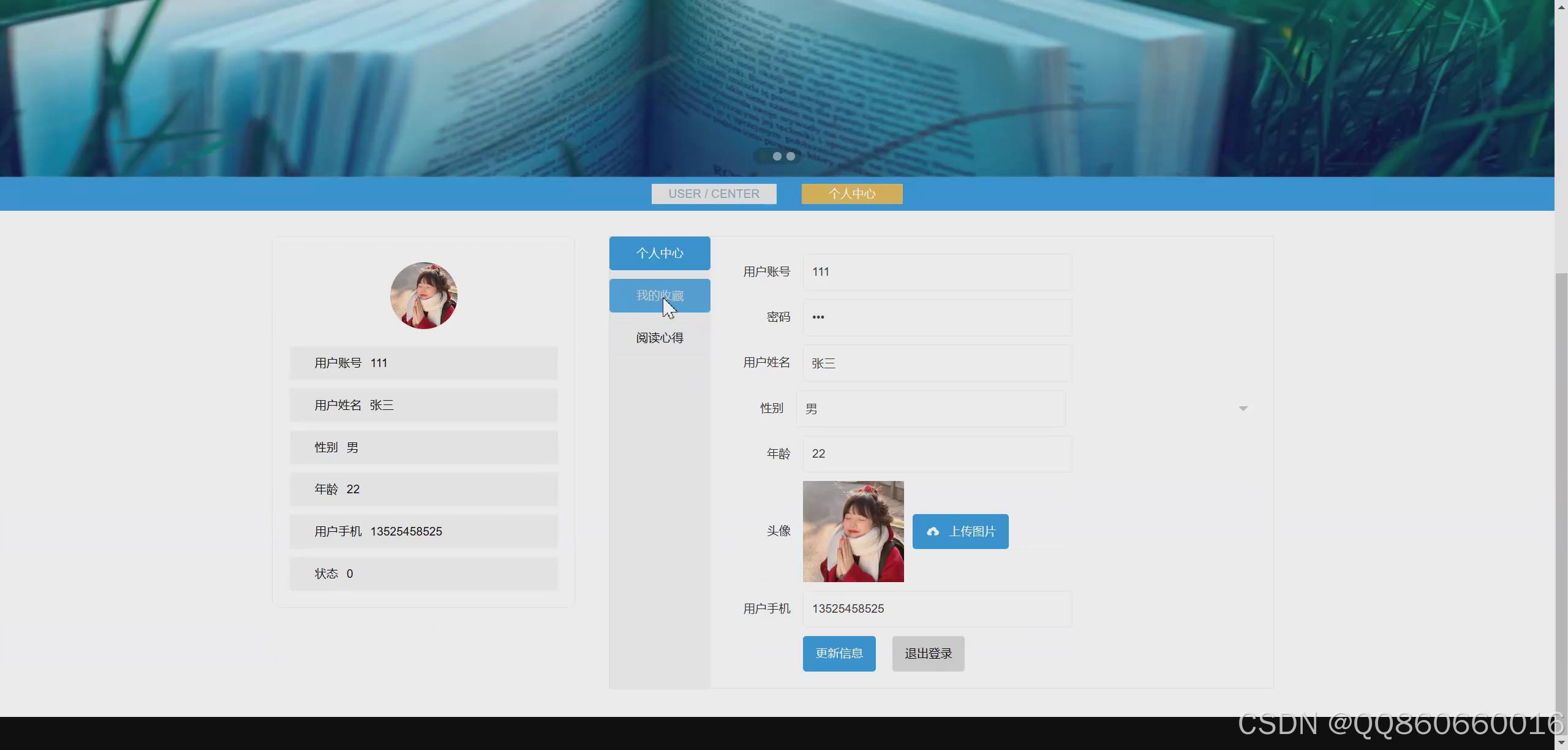Screen dimensions: 1568x750
Task: Click the yellow 个人中心 header label
Action: click(x=852, y=194)
